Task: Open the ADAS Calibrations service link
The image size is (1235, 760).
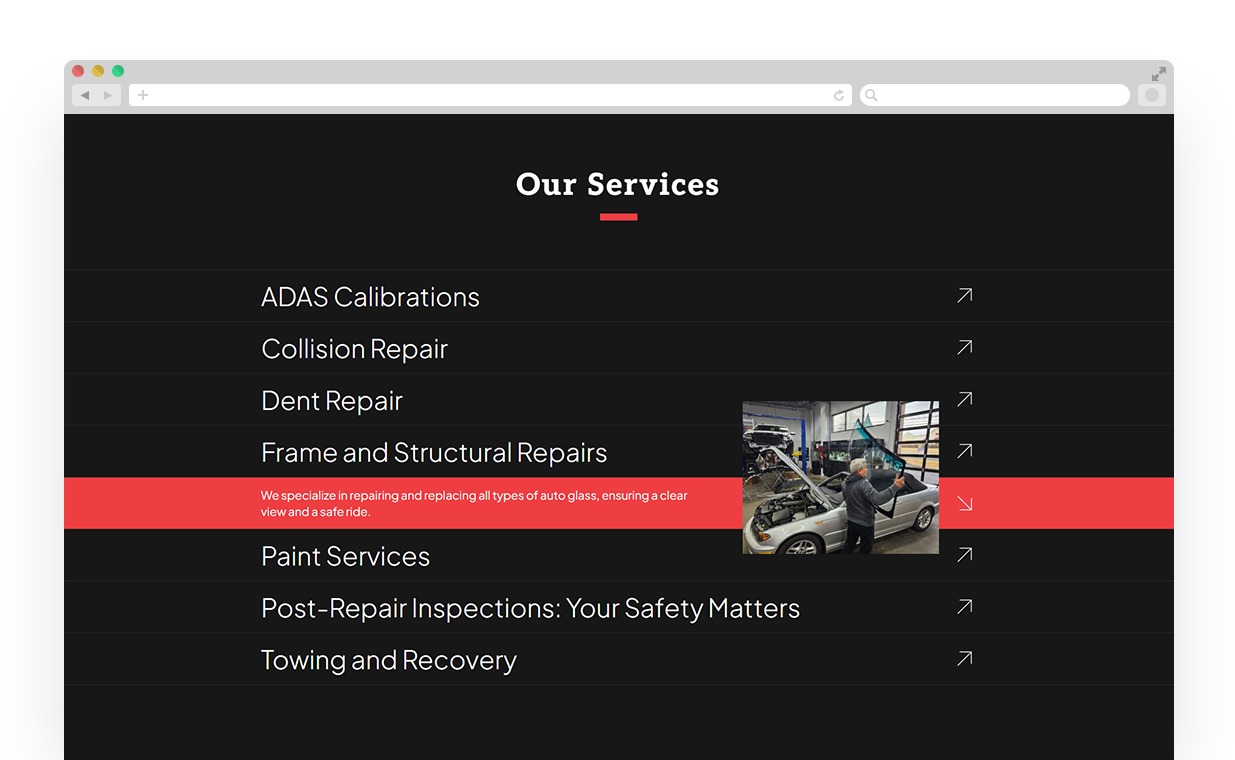Action: [x=370, y=297]
